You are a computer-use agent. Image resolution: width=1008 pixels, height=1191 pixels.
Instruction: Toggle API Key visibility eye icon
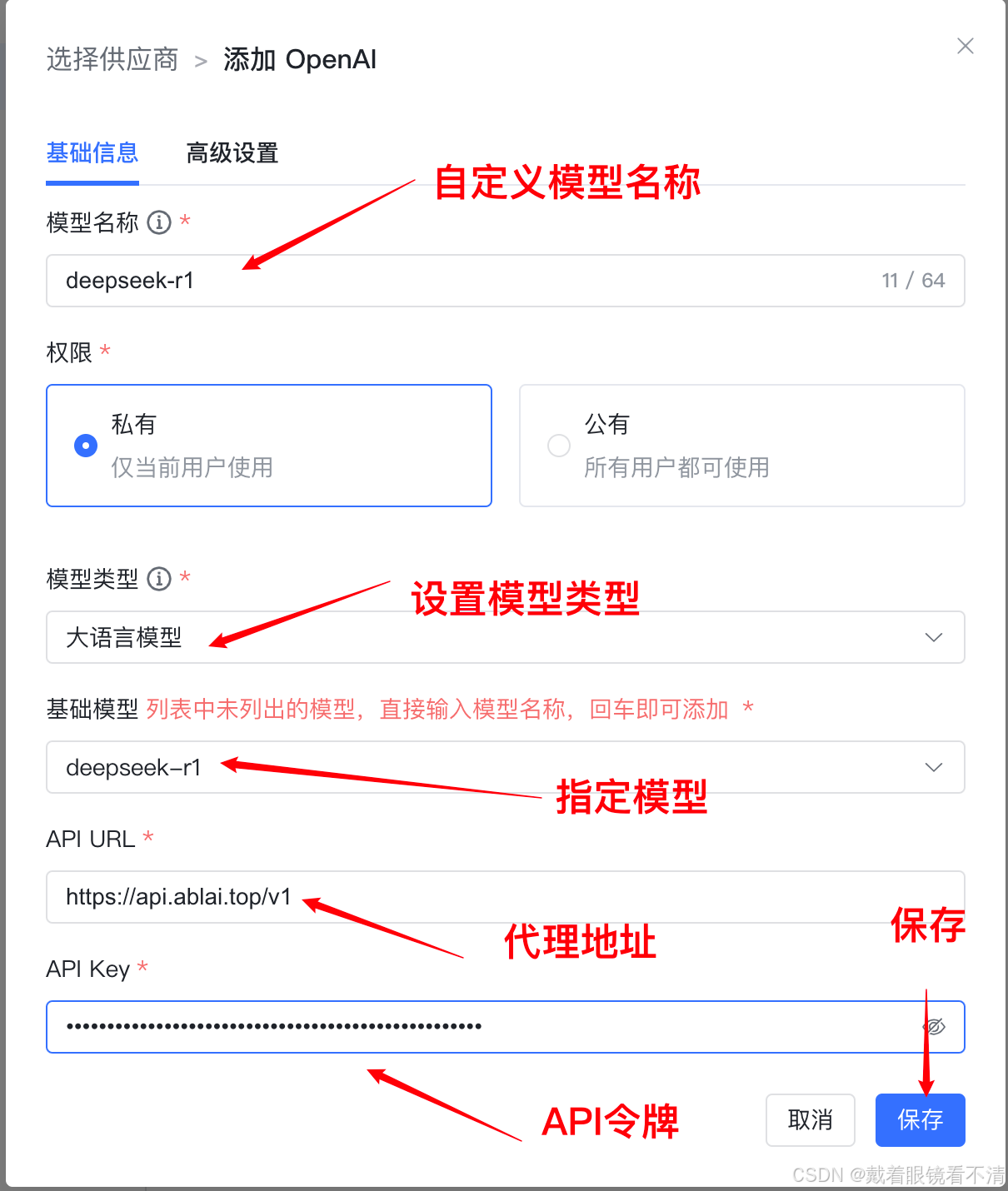(x=935, y=1027)
